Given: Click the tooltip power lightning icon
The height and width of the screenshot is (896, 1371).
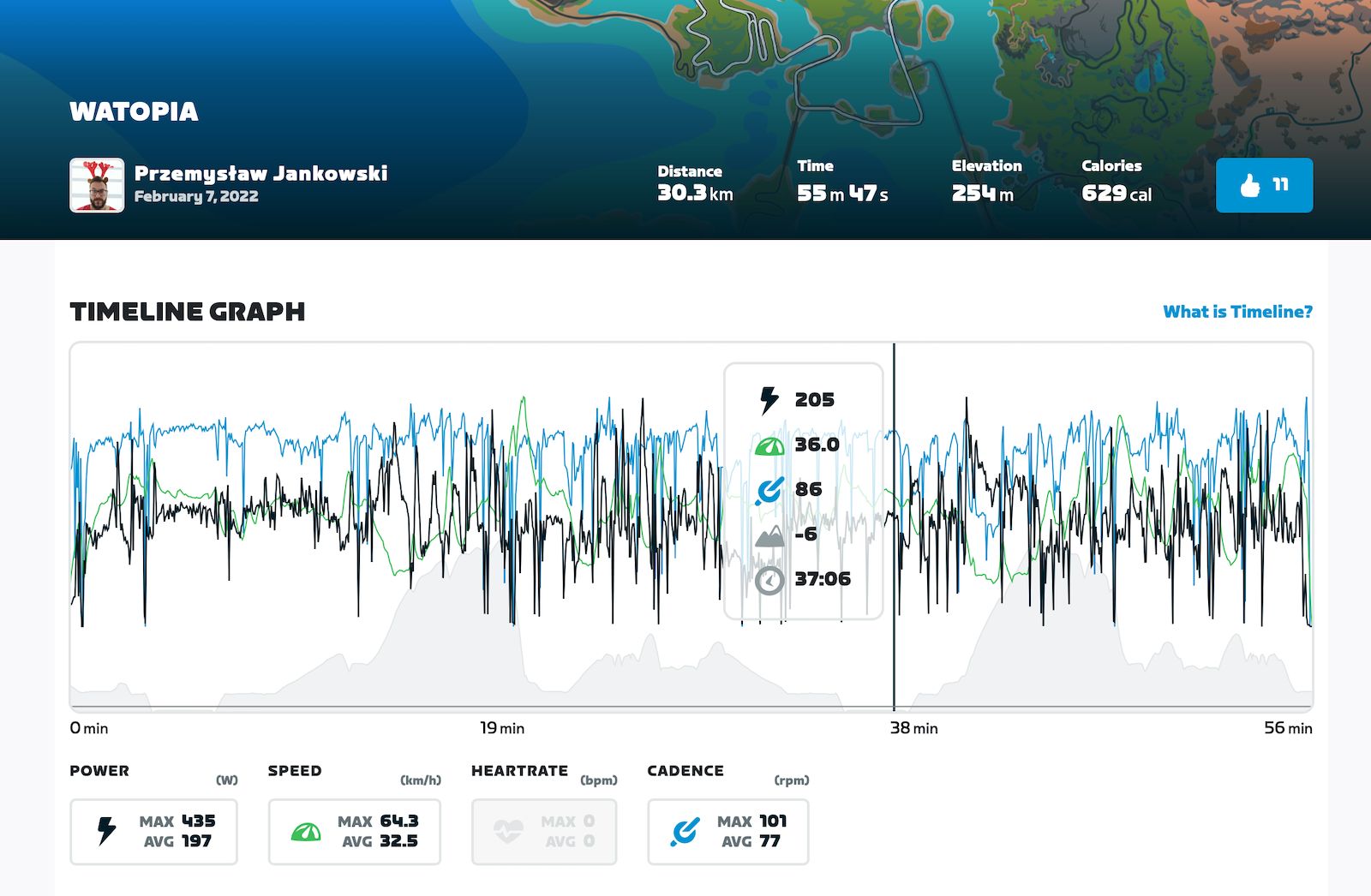Looking at the screenshot, I should 769,400.
